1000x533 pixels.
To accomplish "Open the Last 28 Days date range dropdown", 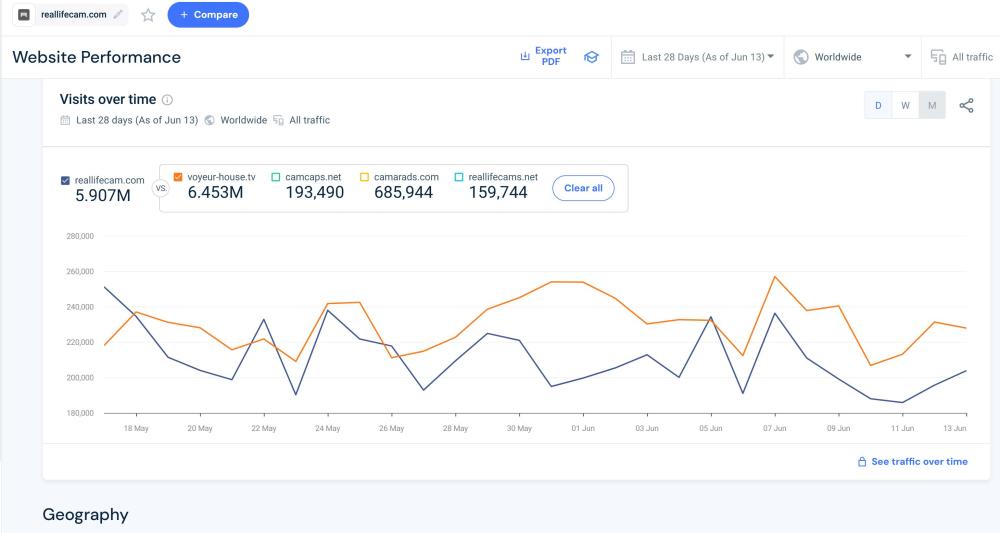I will pyautogui.click(x=698, y=57).
